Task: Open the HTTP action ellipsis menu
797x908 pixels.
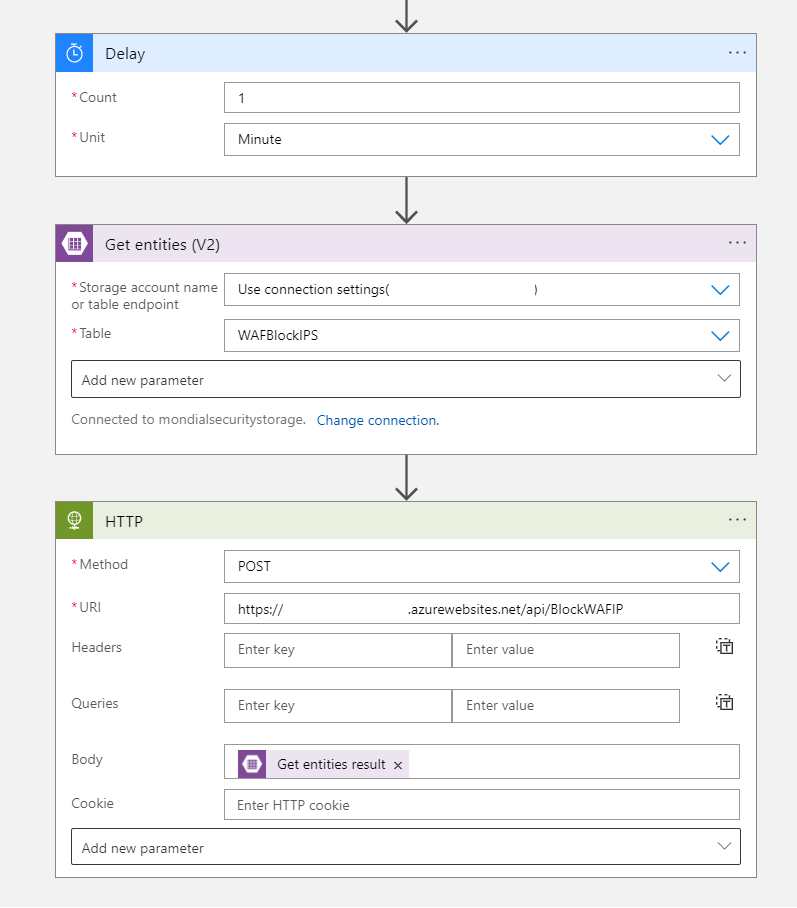Action: (737, 520)
